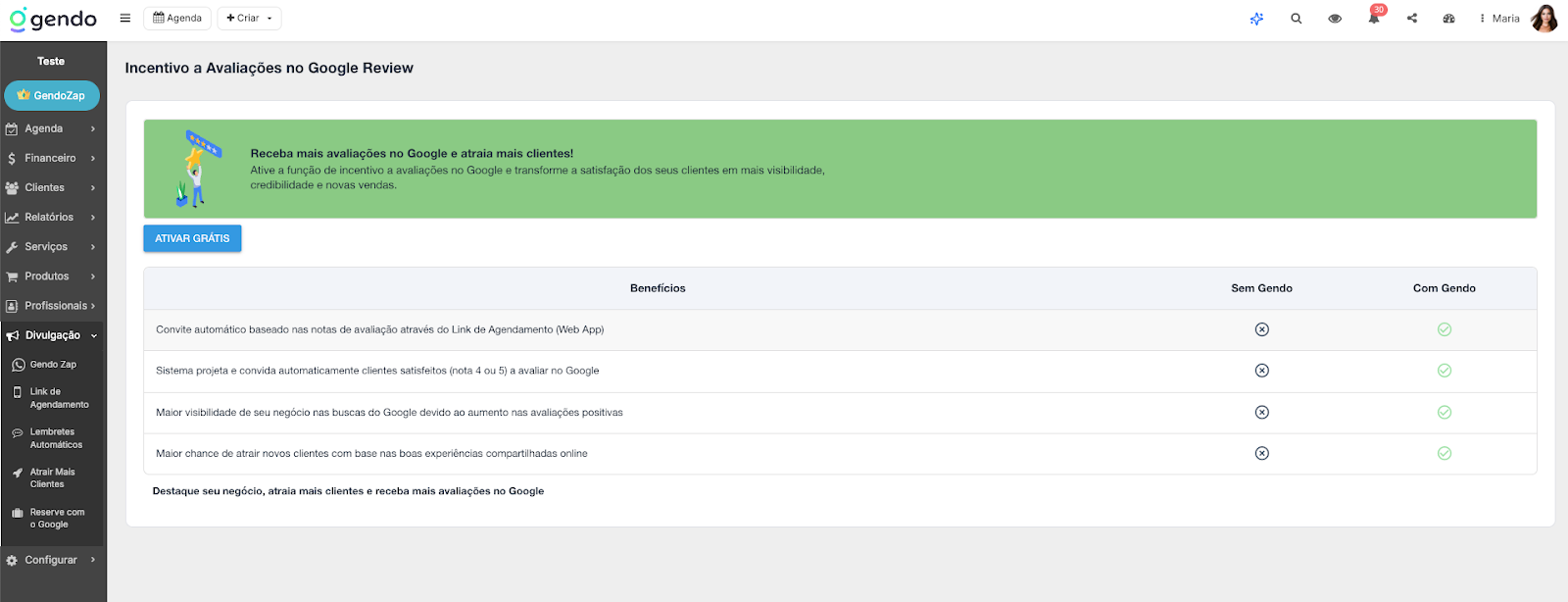Image resolution: width=1568 pixels, height=602 pixels.
Task: Open GendoZap crown button
Action: coord(52,95)
